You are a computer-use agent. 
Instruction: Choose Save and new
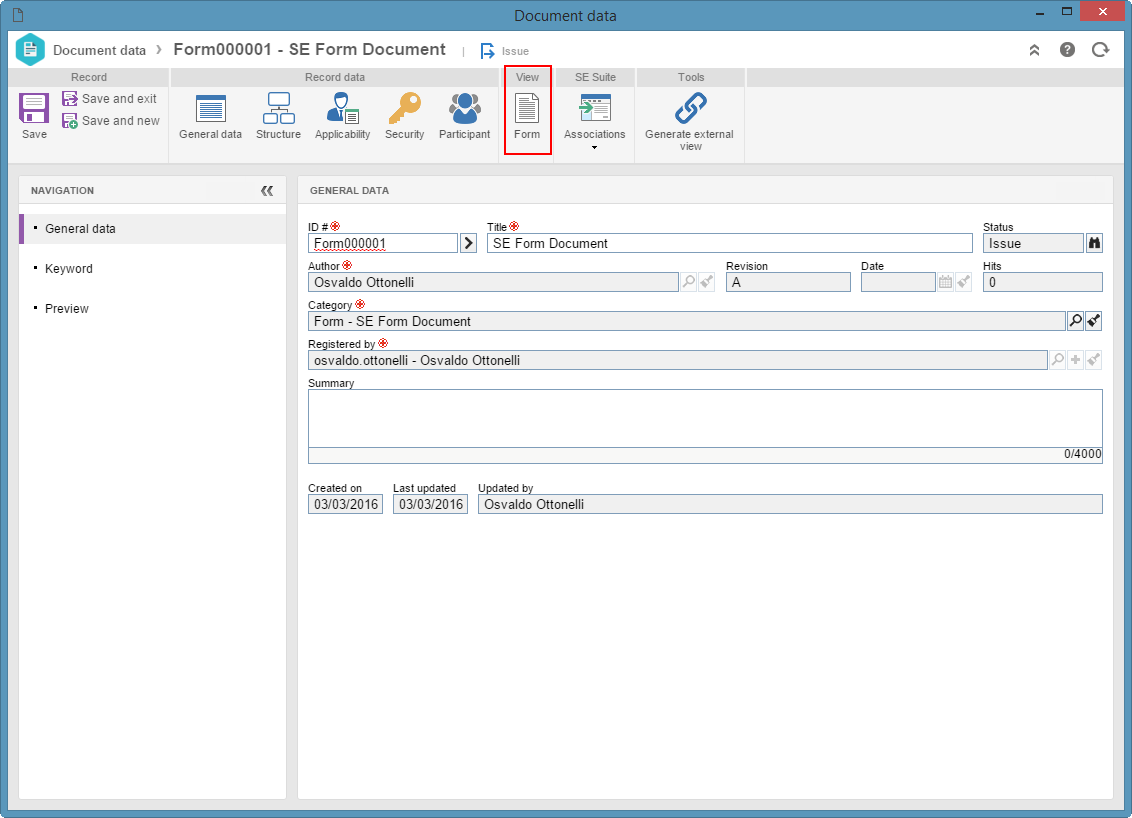click(111, 121)
